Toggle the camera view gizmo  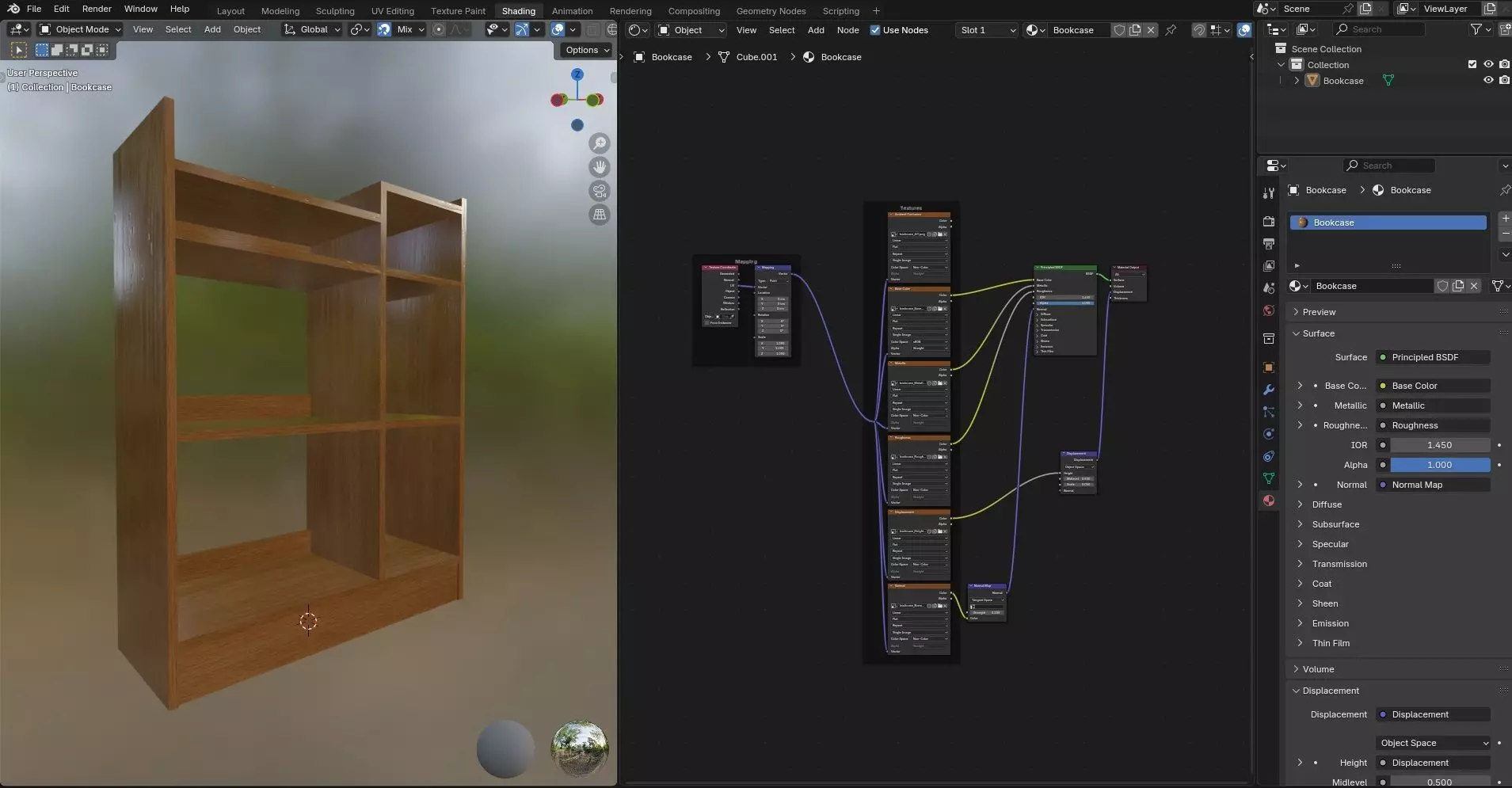[x=600, y=191]
